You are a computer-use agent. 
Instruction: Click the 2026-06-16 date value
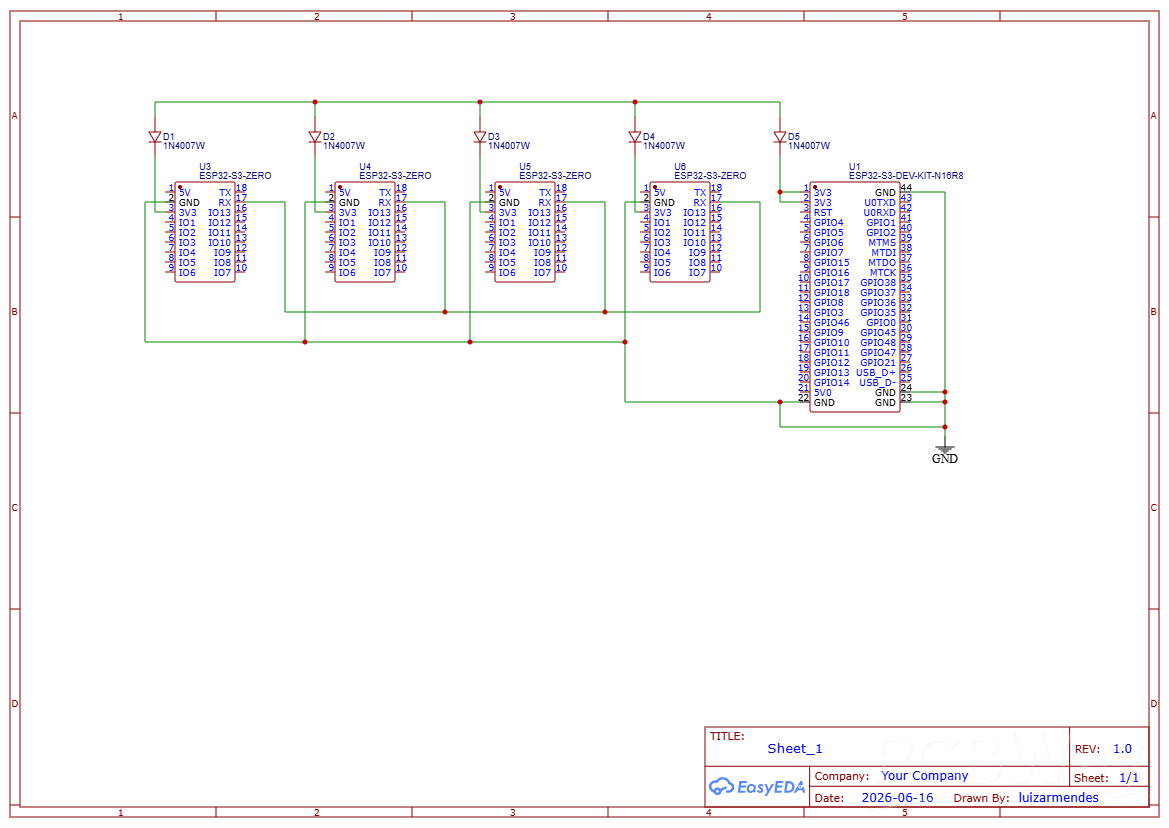[897, 797]
